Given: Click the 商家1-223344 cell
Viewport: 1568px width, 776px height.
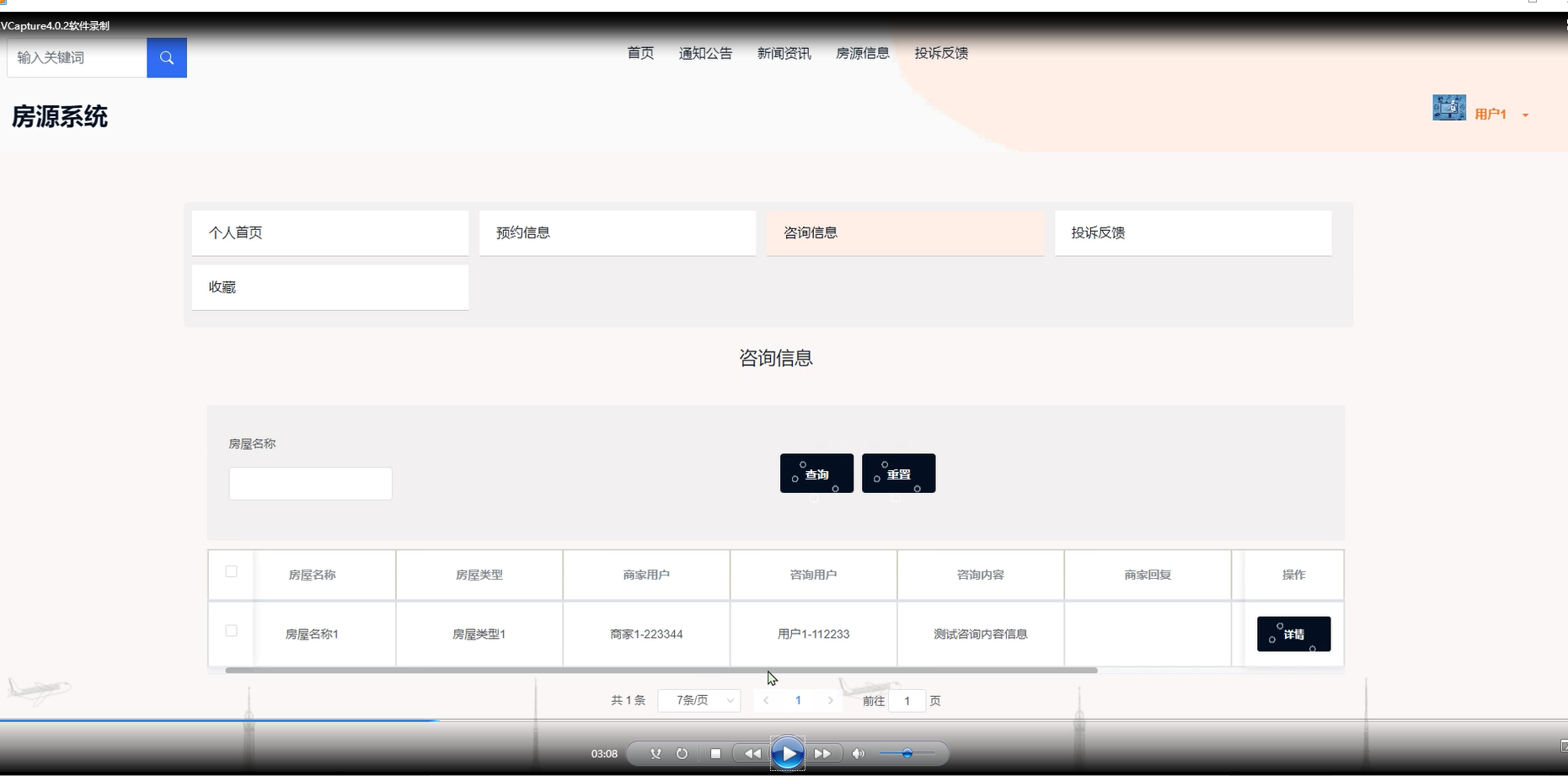Looking at the screenshot, I should pos(646,634).
